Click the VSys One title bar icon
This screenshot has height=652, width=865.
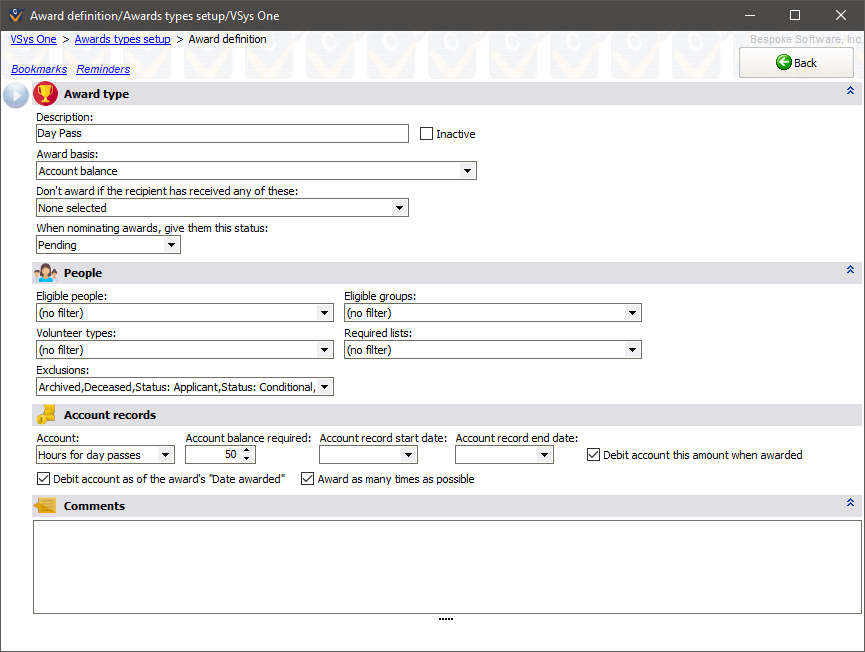[14, 16]
